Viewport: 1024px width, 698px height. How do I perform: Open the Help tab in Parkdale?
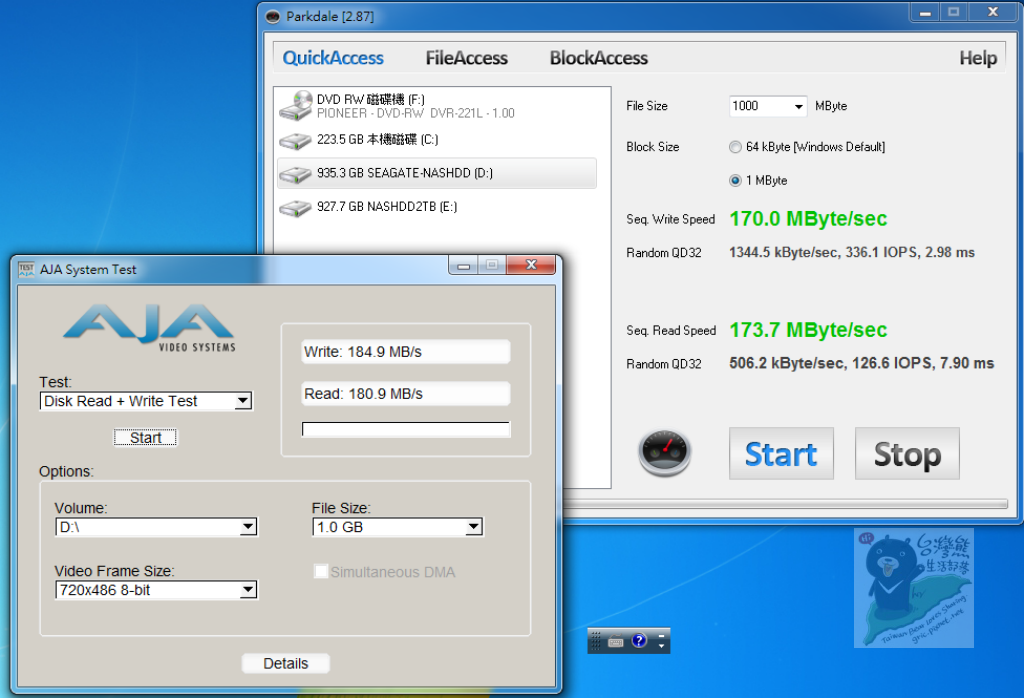(x=978, y=58)
